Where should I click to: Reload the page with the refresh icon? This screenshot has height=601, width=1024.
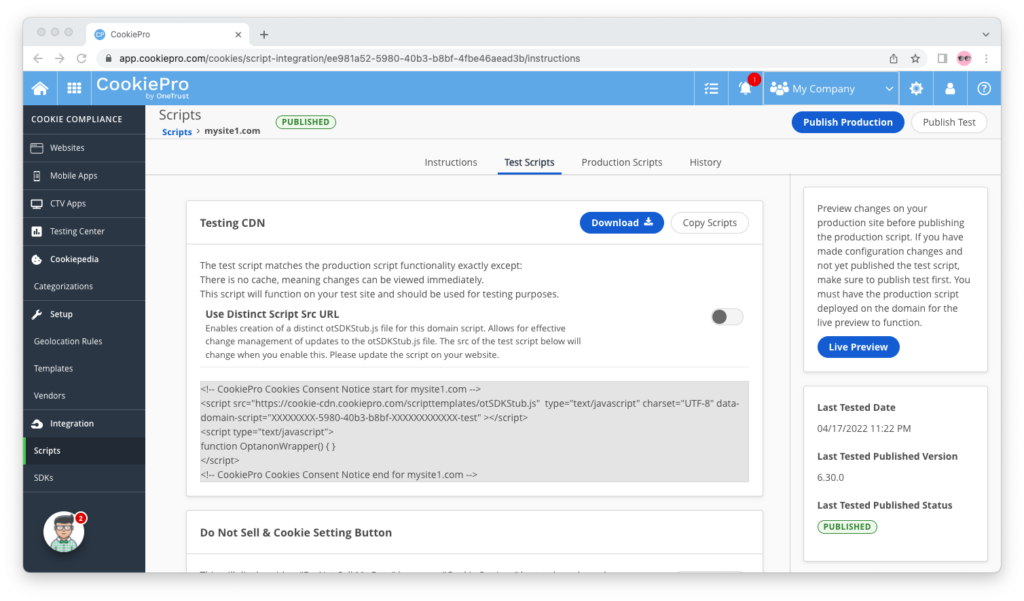click(x=82, y=58)
